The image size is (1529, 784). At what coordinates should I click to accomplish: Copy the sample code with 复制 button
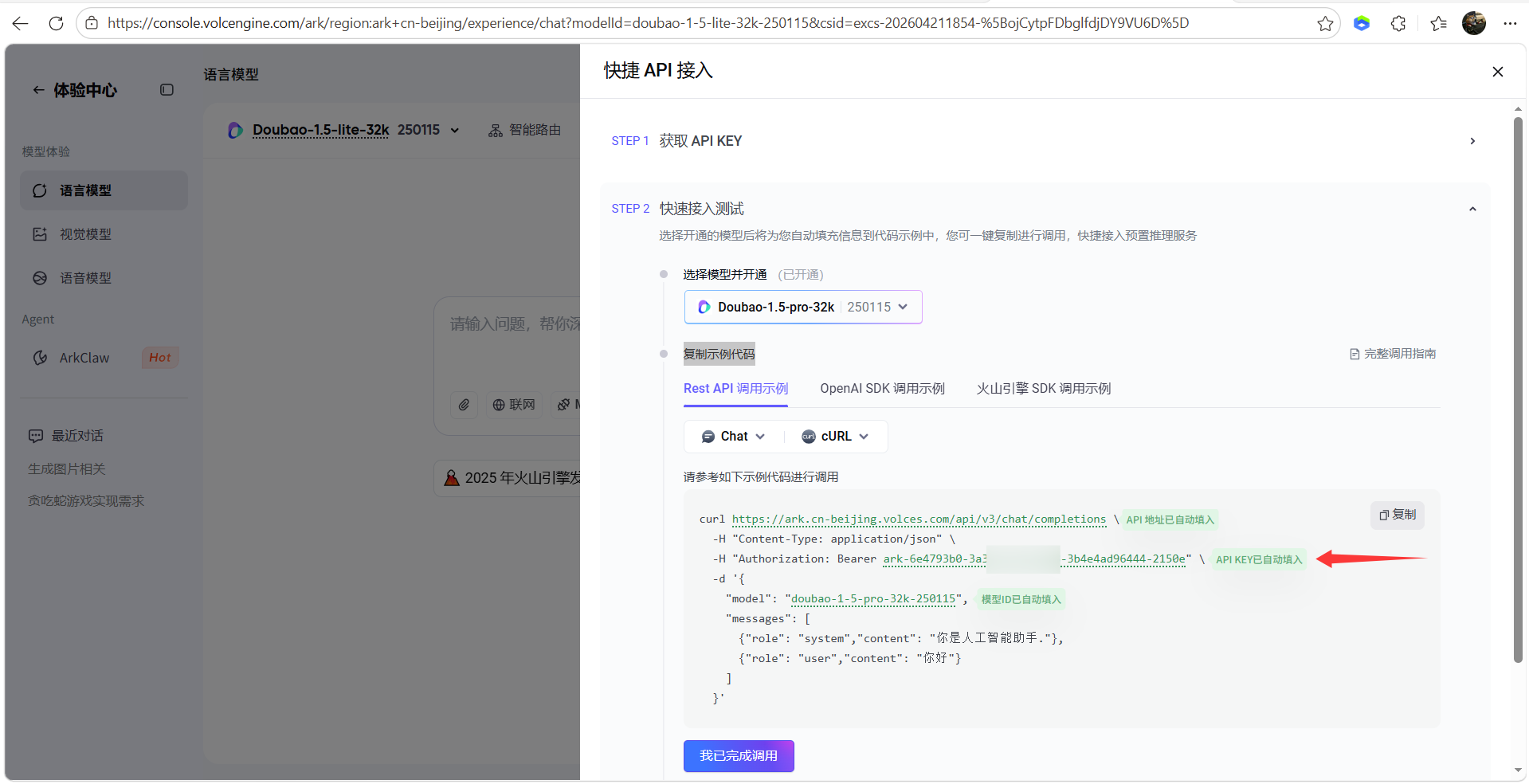[1398, 515]
